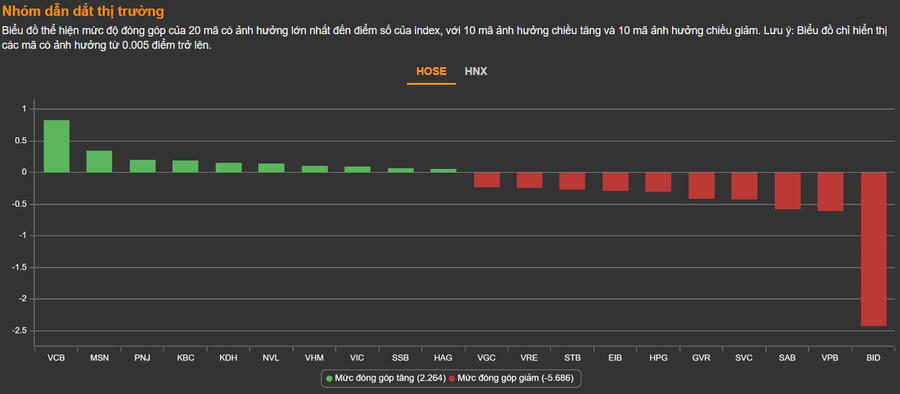The height and width of the screenshot is (394, 900).
Task: Click the red SVC bar
Action: (744, 186)
